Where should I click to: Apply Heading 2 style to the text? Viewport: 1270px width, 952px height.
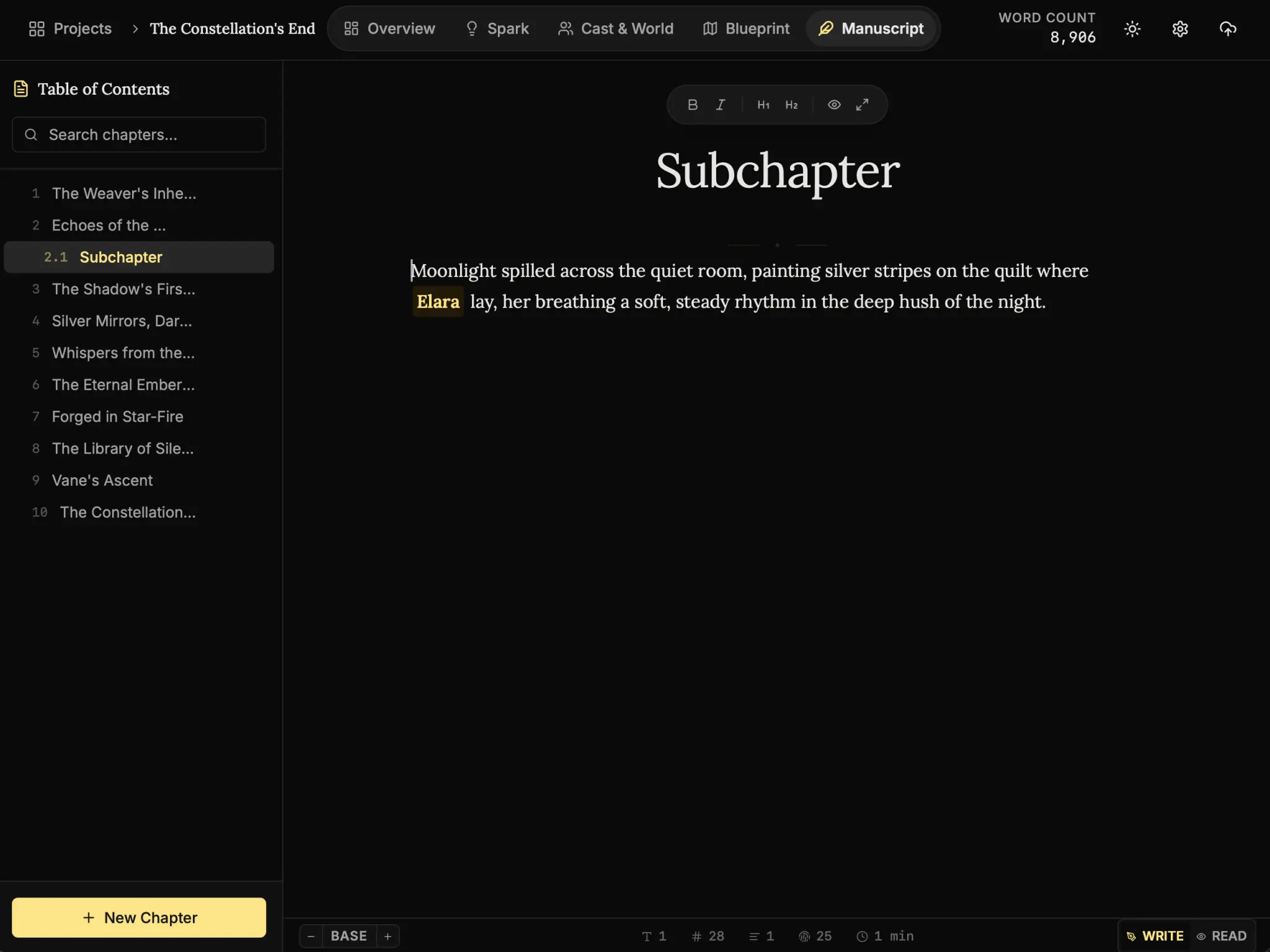click(791, 104)
